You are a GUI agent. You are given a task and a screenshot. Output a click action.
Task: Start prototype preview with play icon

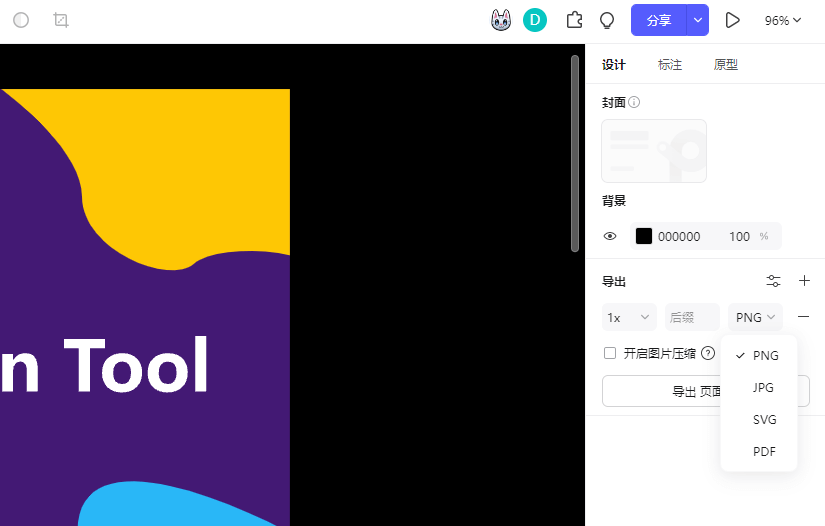tap(732, 21)
